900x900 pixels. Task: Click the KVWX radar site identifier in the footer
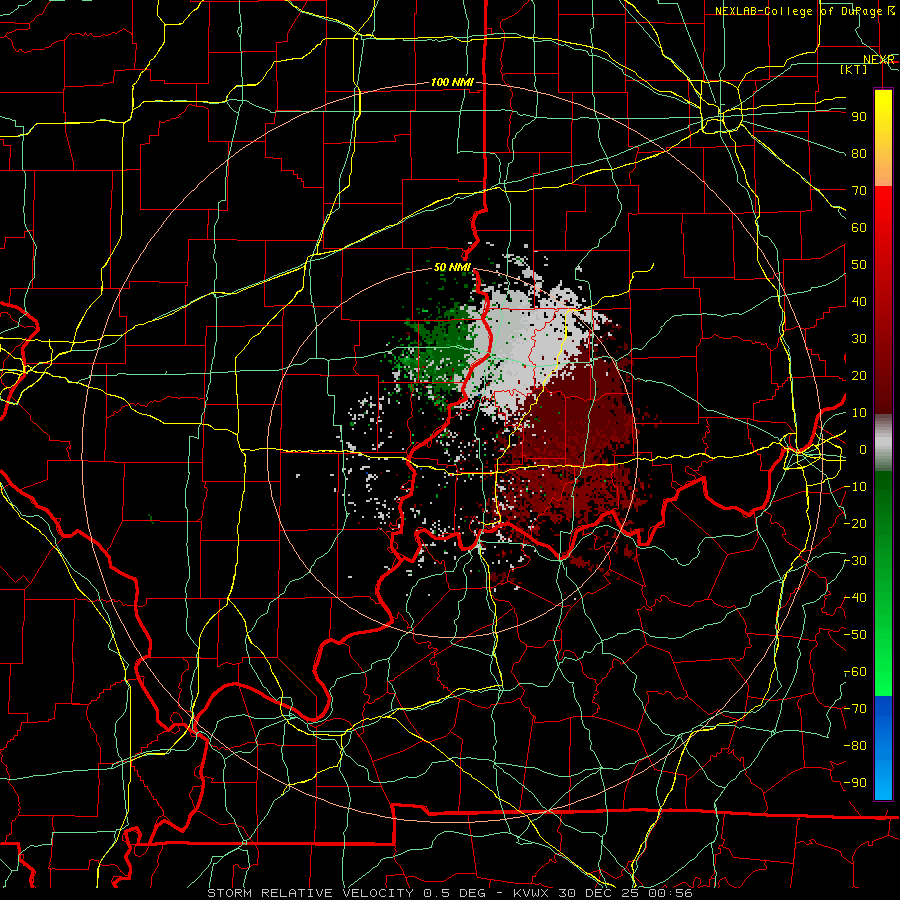533,893
